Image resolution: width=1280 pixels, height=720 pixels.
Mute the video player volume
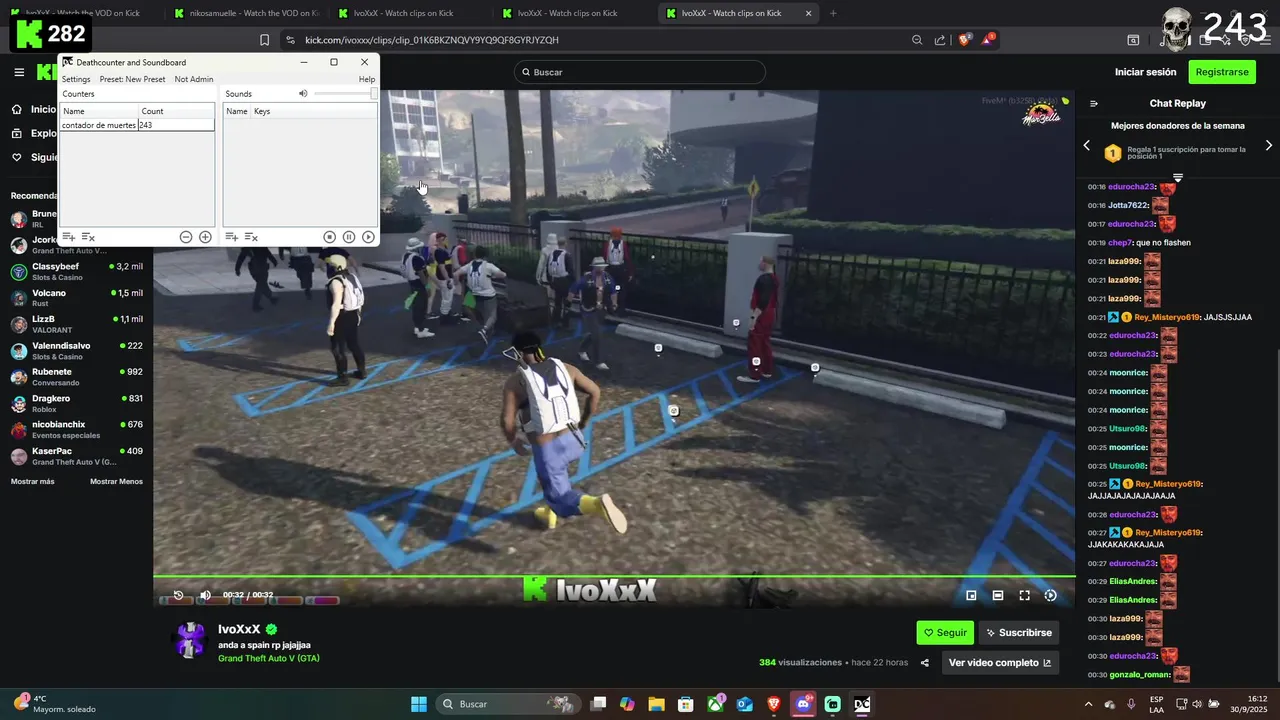click(x=205, y=595)
